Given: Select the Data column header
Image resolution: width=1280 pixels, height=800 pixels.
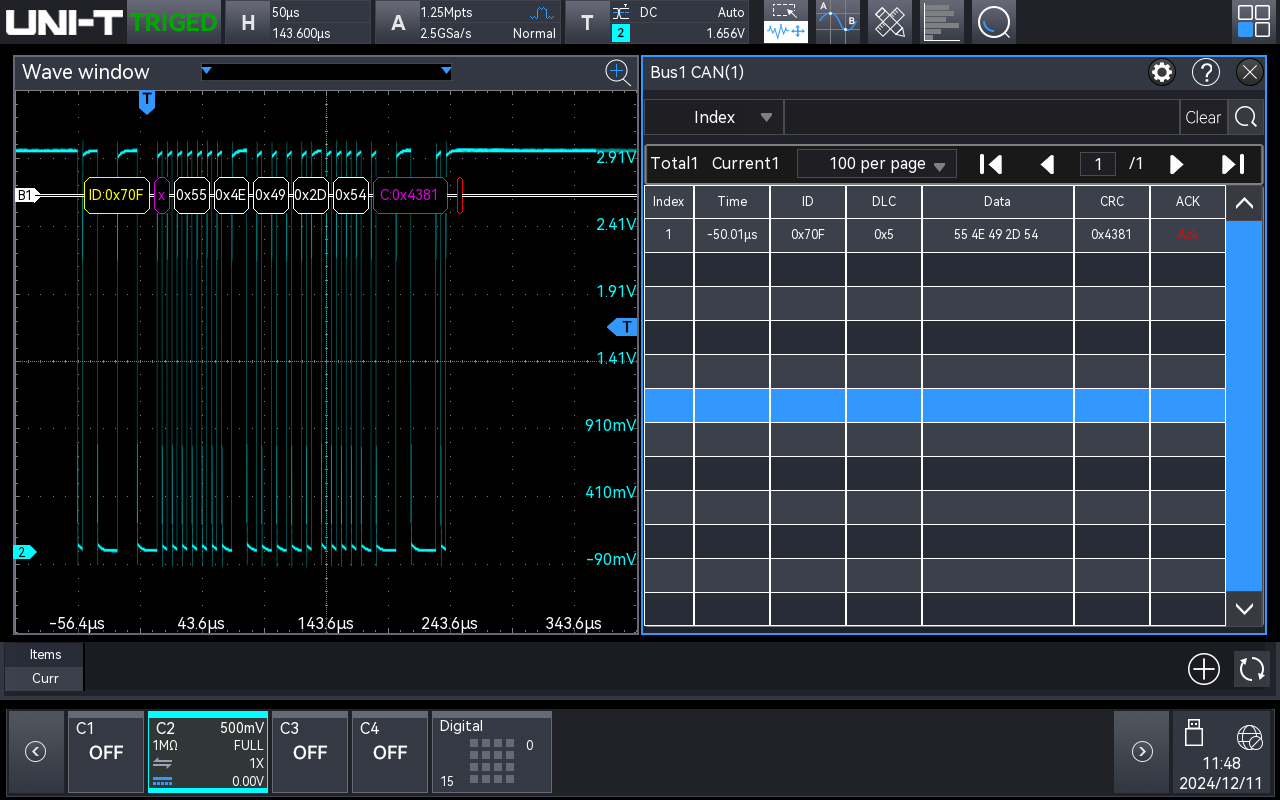Looking at the screenshot, I should (997, 201).
